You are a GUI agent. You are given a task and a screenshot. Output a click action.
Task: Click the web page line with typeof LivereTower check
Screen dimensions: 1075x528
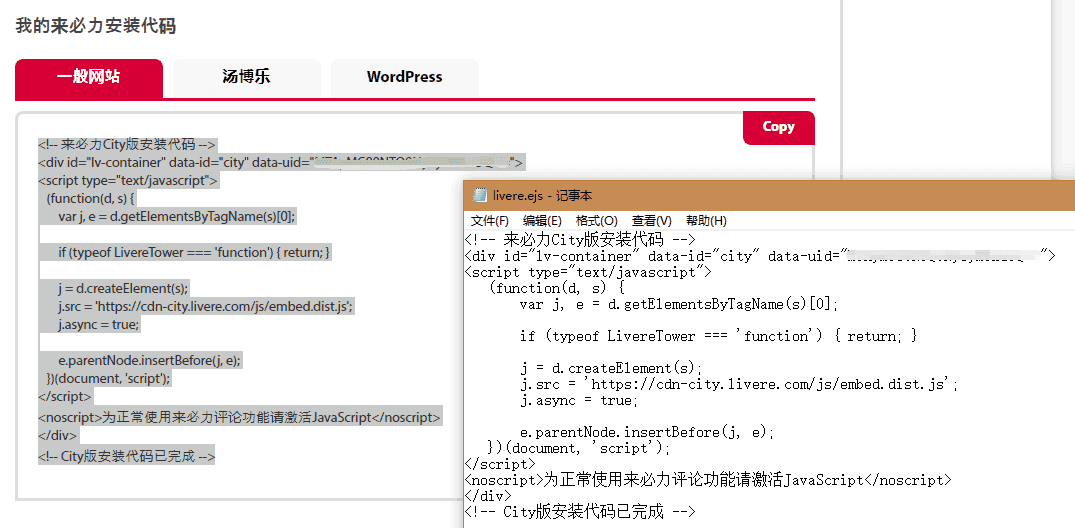[194, 252]
